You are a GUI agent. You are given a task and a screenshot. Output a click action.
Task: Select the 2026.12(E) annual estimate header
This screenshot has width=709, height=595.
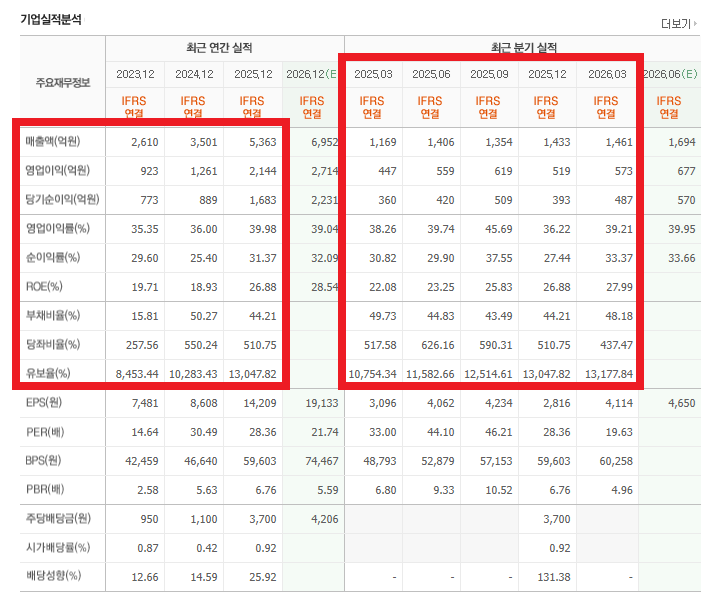(312, 74)
